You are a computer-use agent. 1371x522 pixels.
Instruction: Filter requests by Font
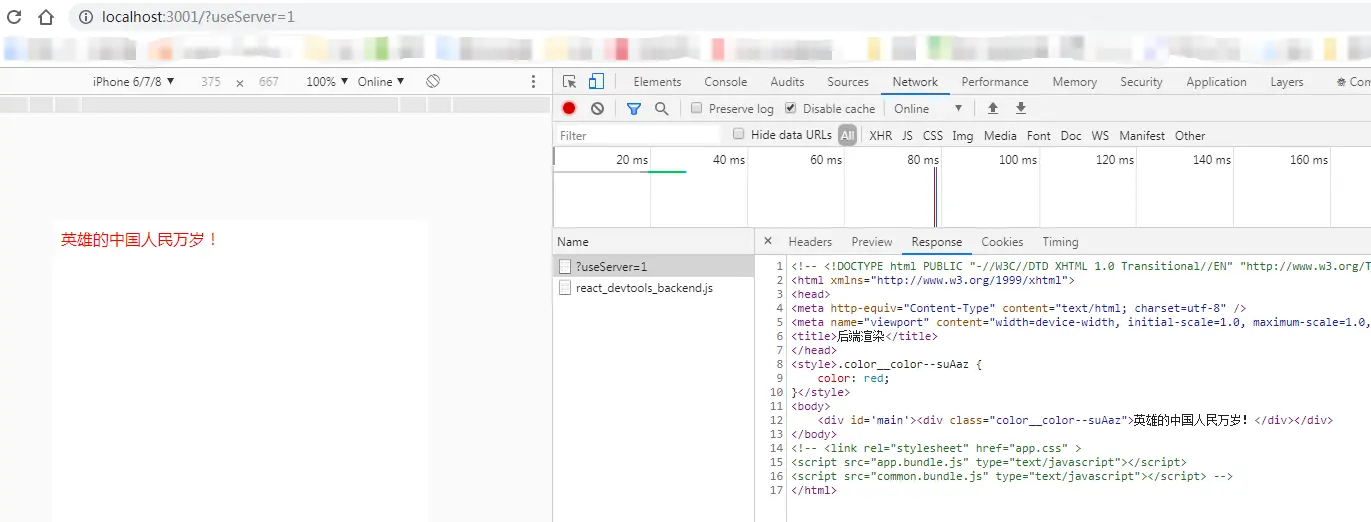pos(1039,135)
